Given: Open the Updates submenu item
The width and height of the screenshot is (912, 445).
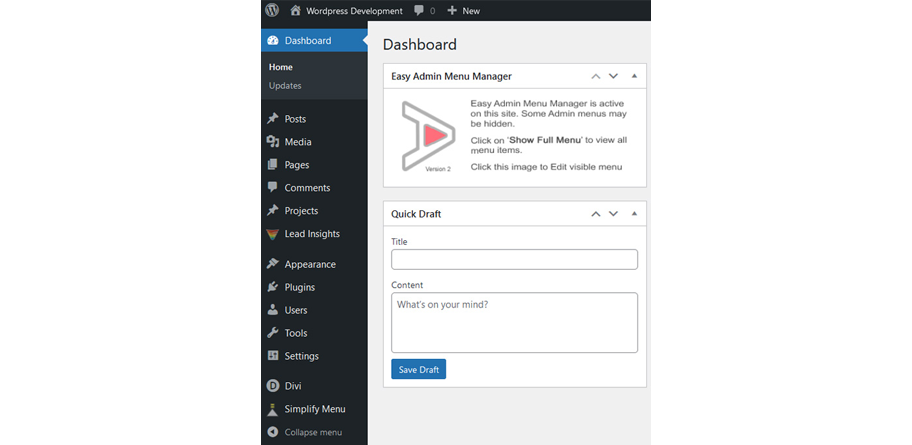Looking at the screenshot, I should [285, 86].
